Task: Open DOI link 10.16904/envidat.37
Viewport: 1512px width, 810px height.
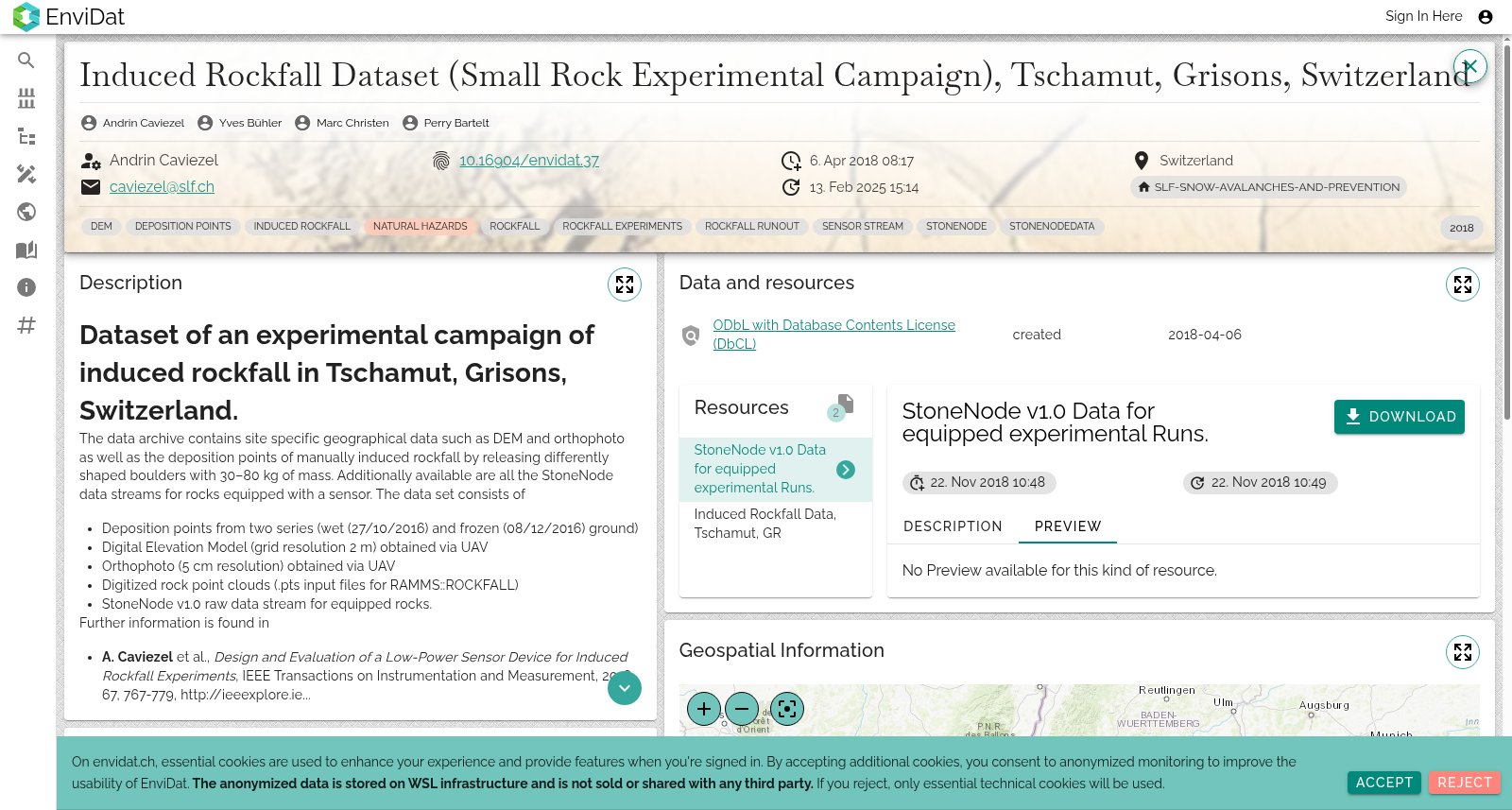Action: tap(529, 161)
